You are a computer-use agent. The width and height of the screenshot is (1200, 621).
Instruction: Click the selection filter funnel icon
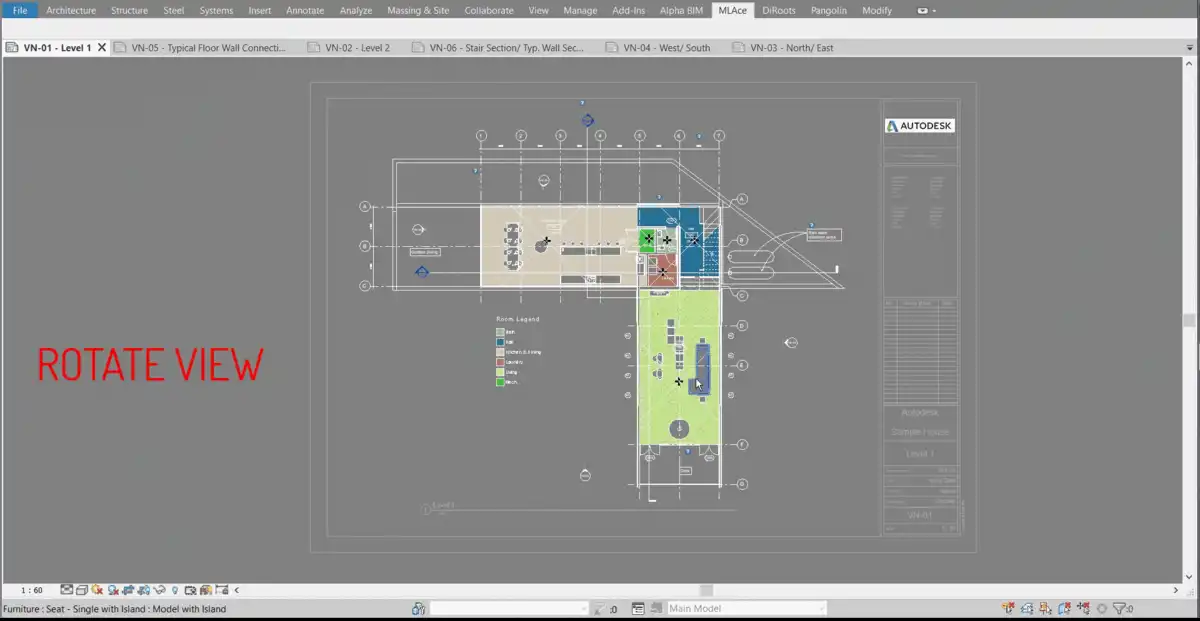pyautogui.click(x=1120, y=608)
